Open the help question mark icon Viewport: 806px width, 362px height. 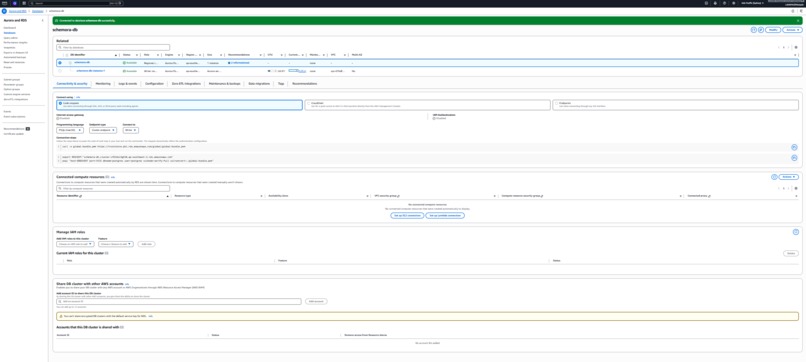pos(724,3)
